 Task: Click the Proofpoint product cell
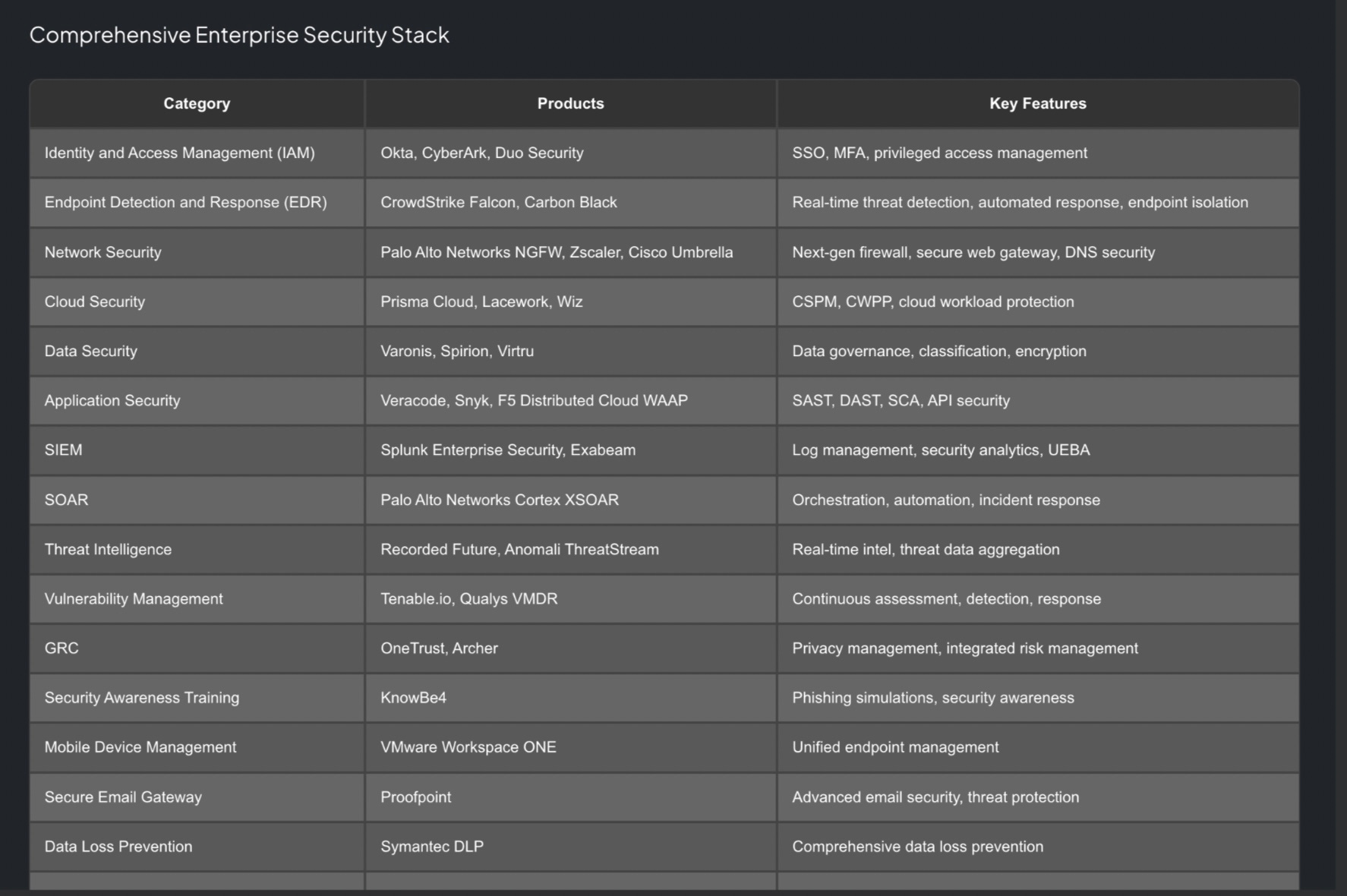[571, 797]
